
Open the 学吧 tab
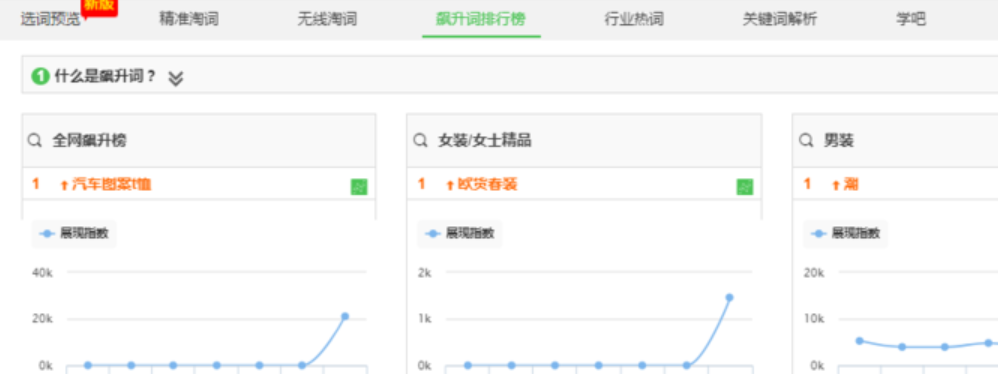click(x=911, y=19)
